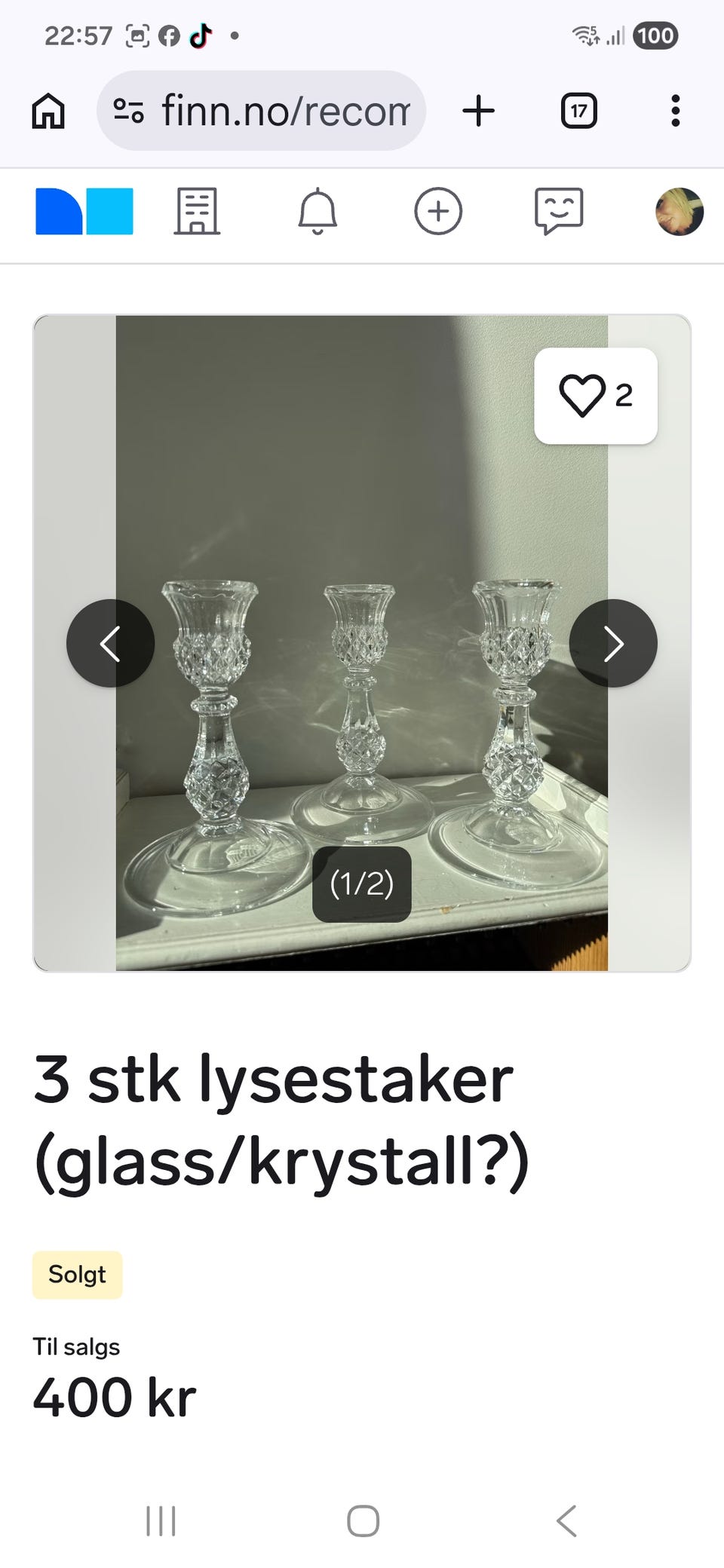Open the Android recent apps button

[x=161, y=1521]
